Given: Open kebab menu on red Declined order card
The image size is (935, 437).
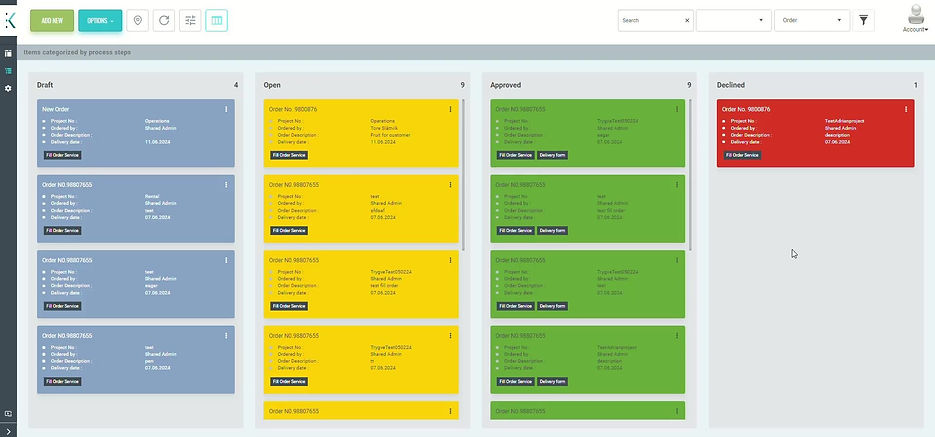Looking at the screenshot, I should pos(906,109).
